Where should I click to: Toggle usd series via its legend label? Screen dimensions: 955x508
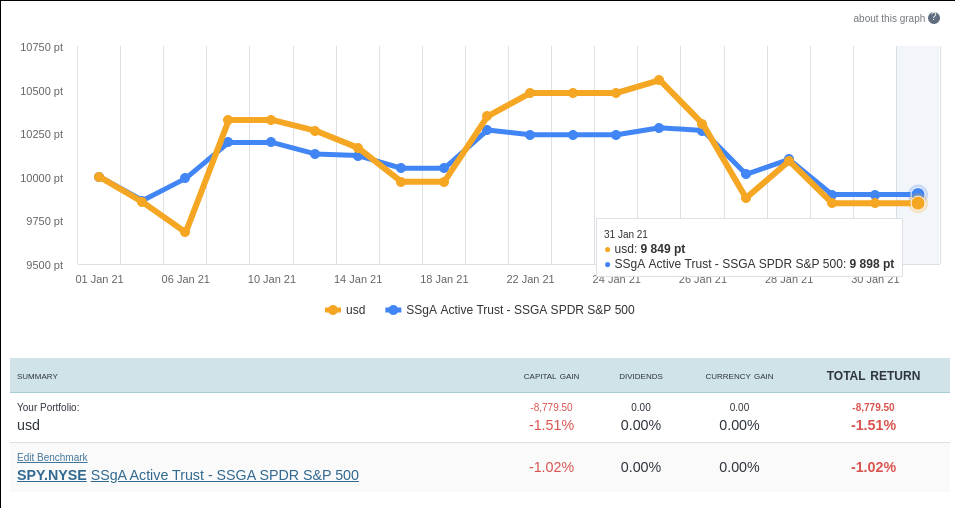click(356, 310)
